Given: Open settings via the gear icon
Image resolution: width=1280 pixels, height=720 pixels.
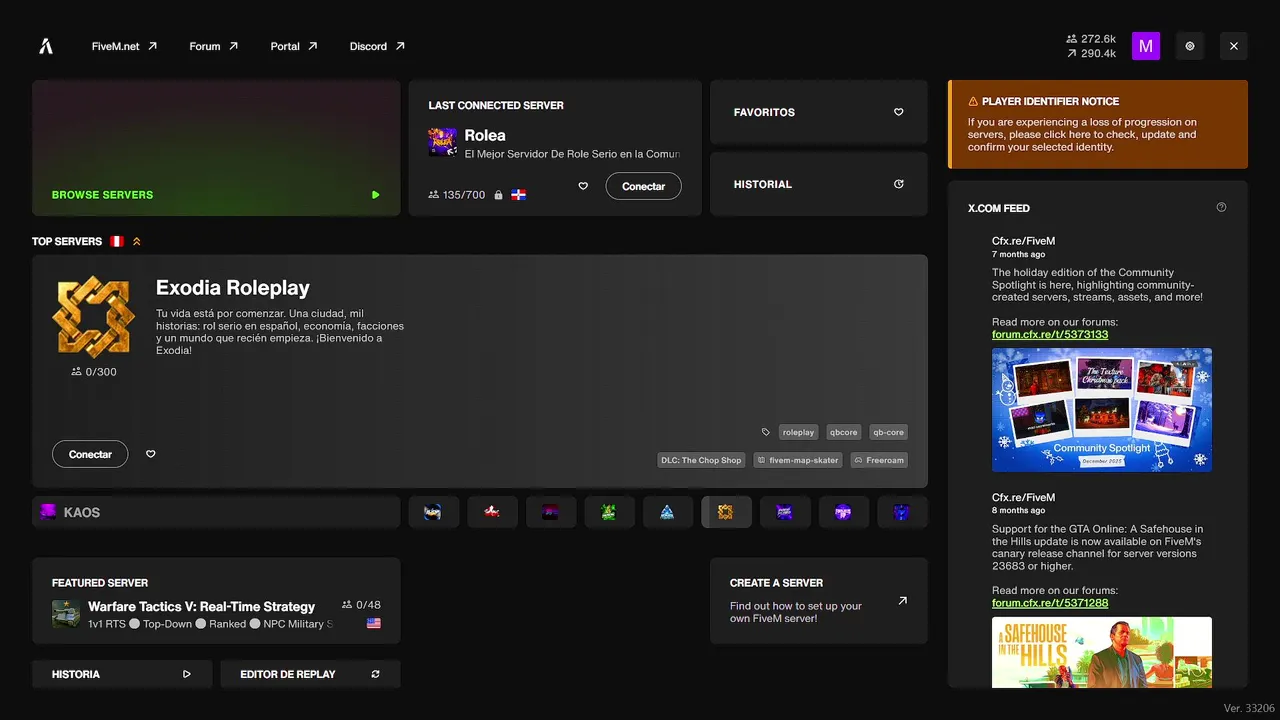Looking at the screenshot, I should tap(1190, 46).
